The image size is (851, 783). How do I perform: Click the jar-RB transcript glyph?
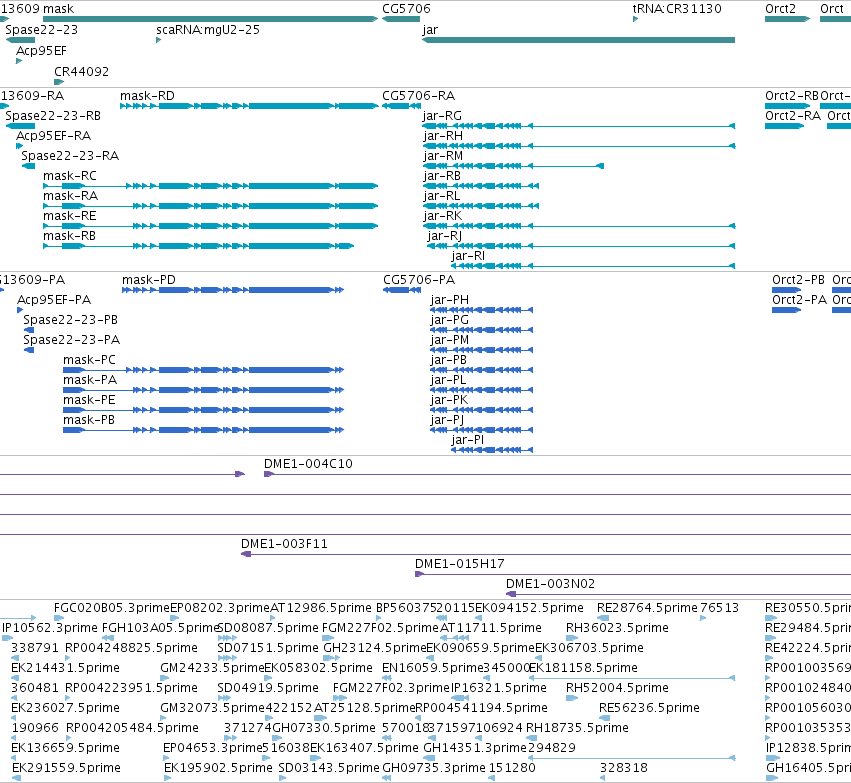pyautogui.click(x=480, y=186)
